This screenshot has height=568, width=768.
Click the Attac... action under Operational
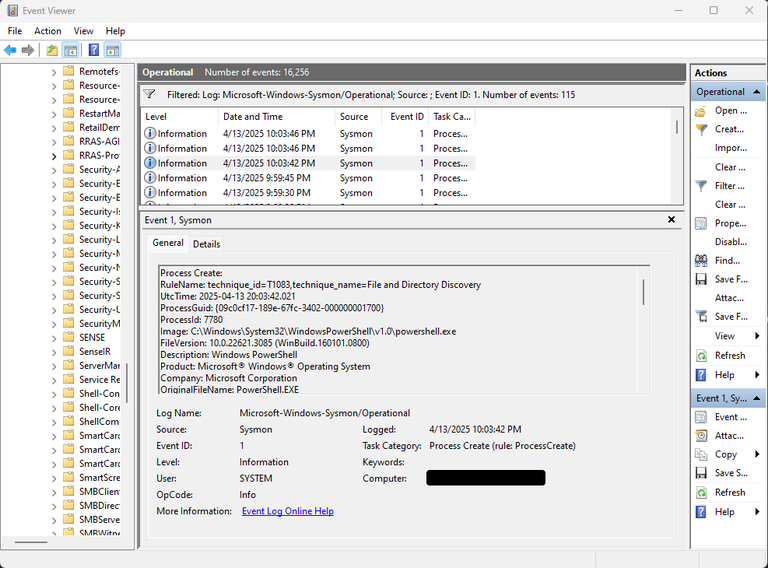(729, 298)
